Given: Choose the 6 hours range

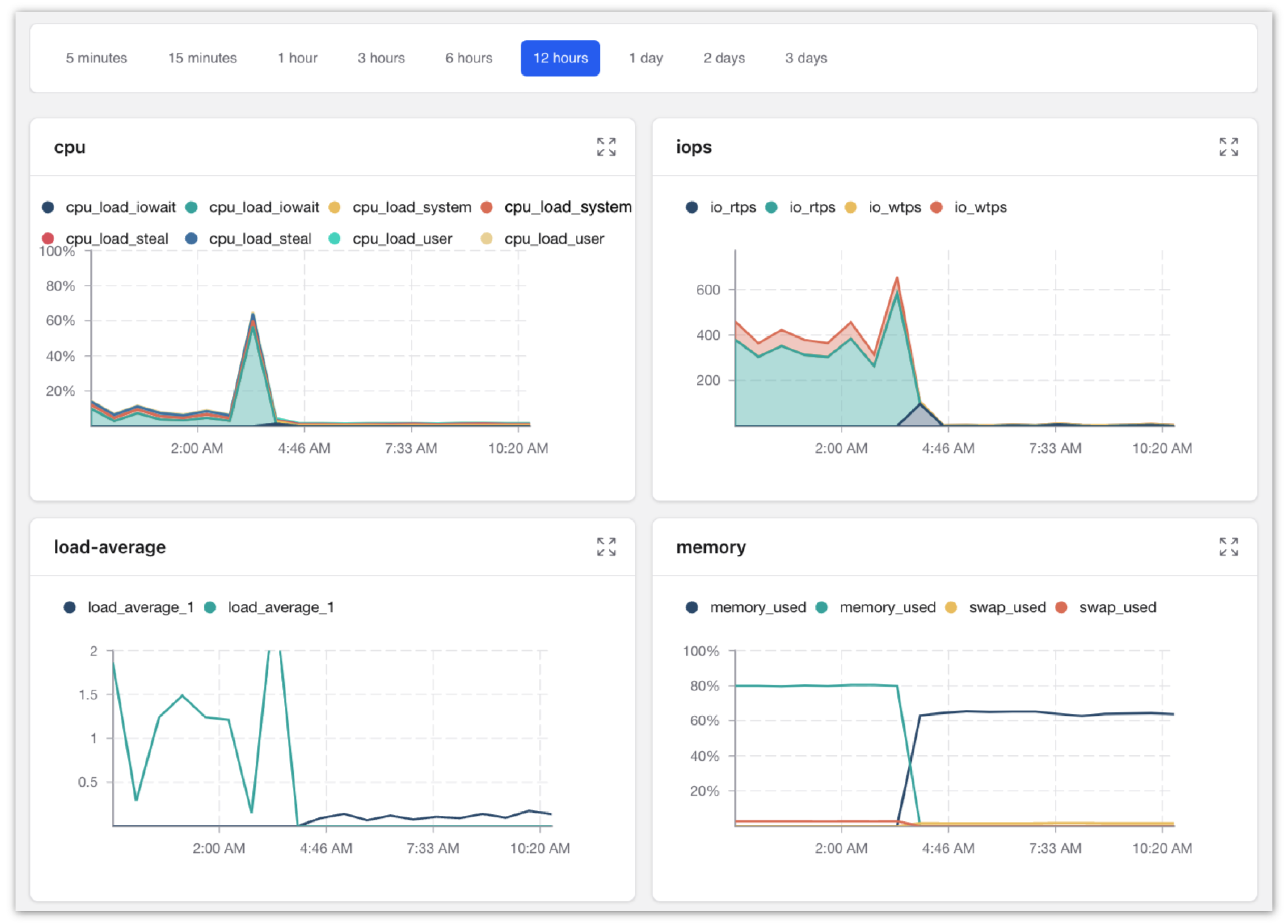Looking at the screenshot, I should point(469,58).
